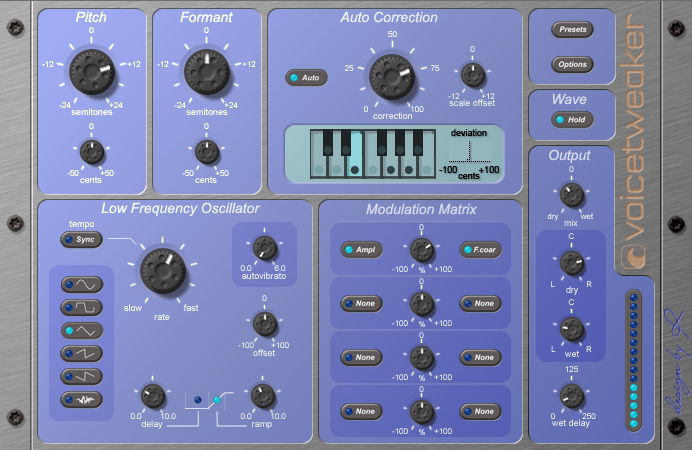Select the sine wave LFO shape
This screenshot has width=692, height=450.
pyautogui.click(x=82, y=284)
